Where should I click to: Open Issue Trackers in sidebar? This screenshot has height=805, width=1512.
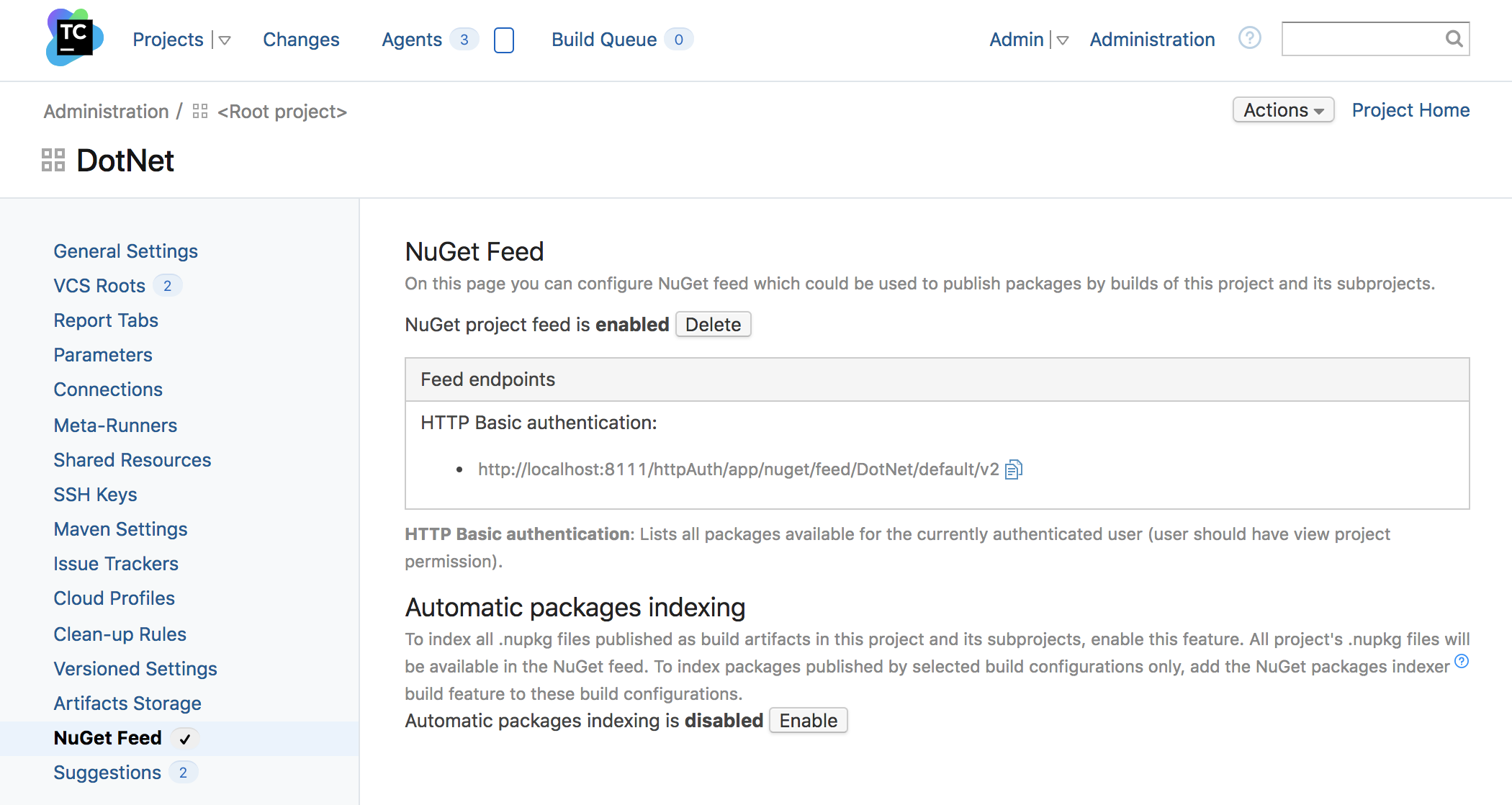[116, 564]
